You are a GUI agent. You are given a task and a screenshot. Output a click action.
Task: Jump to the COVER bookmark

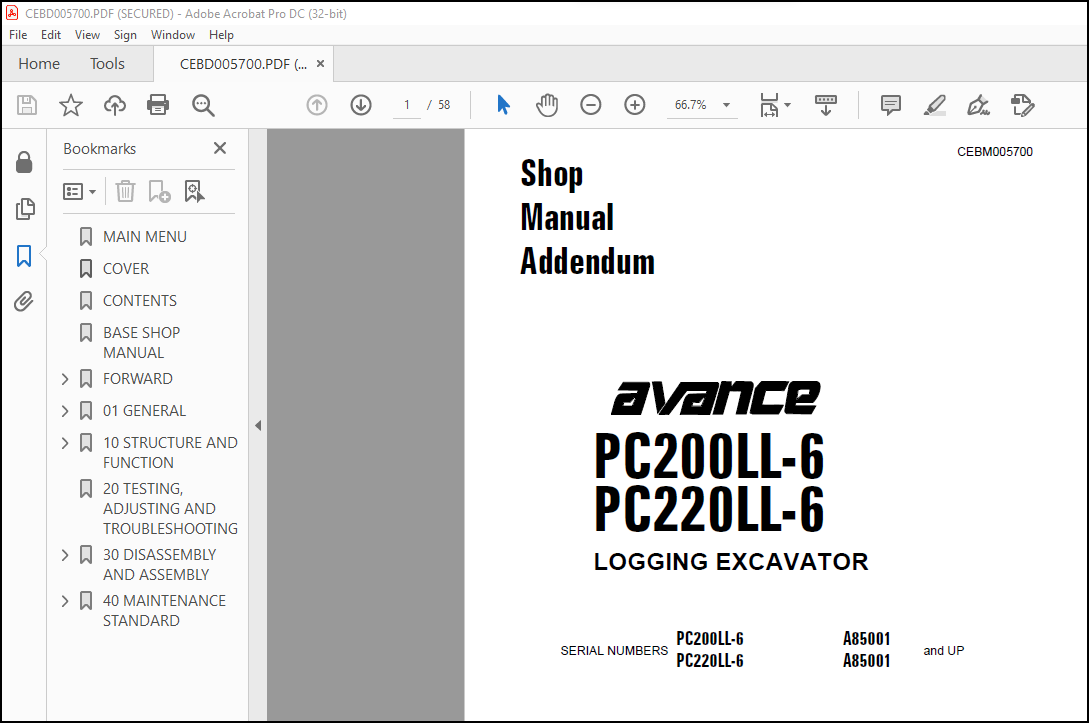coord(126,269)
